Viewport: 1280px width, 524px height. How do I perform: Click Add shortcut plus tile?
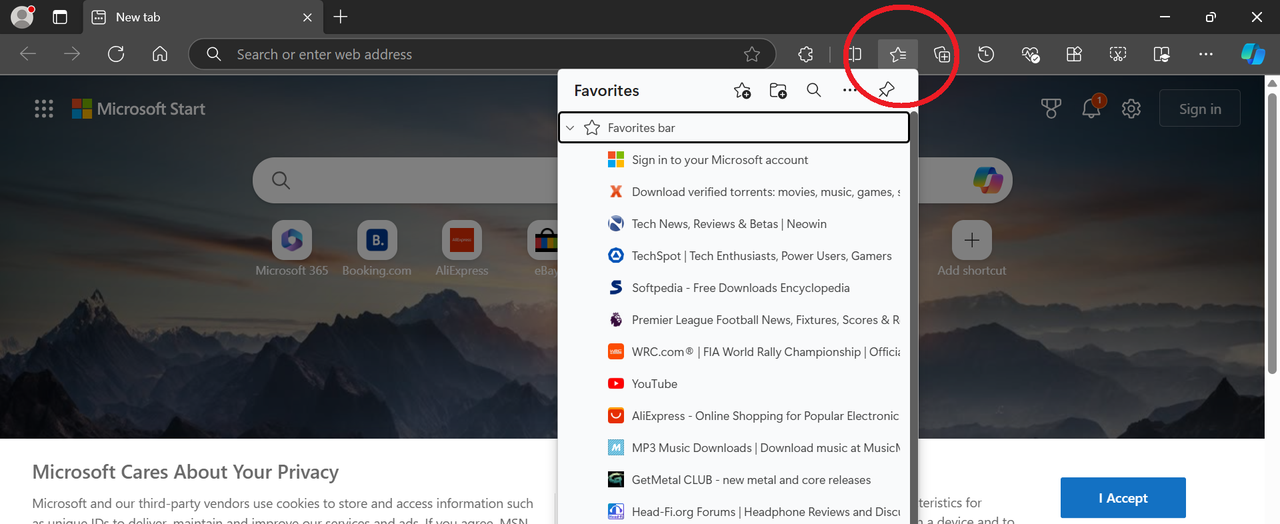click(x=972, y=249)
